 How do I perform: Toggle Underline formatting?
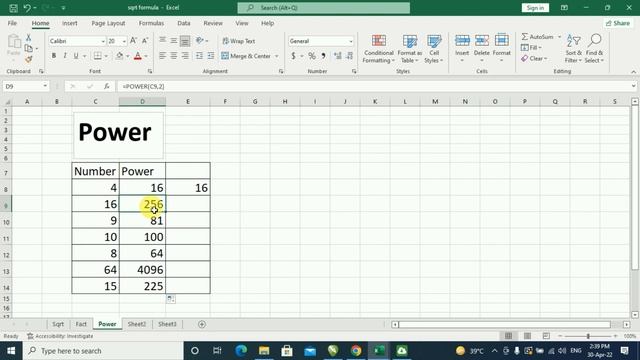click(x=76, y=56)
